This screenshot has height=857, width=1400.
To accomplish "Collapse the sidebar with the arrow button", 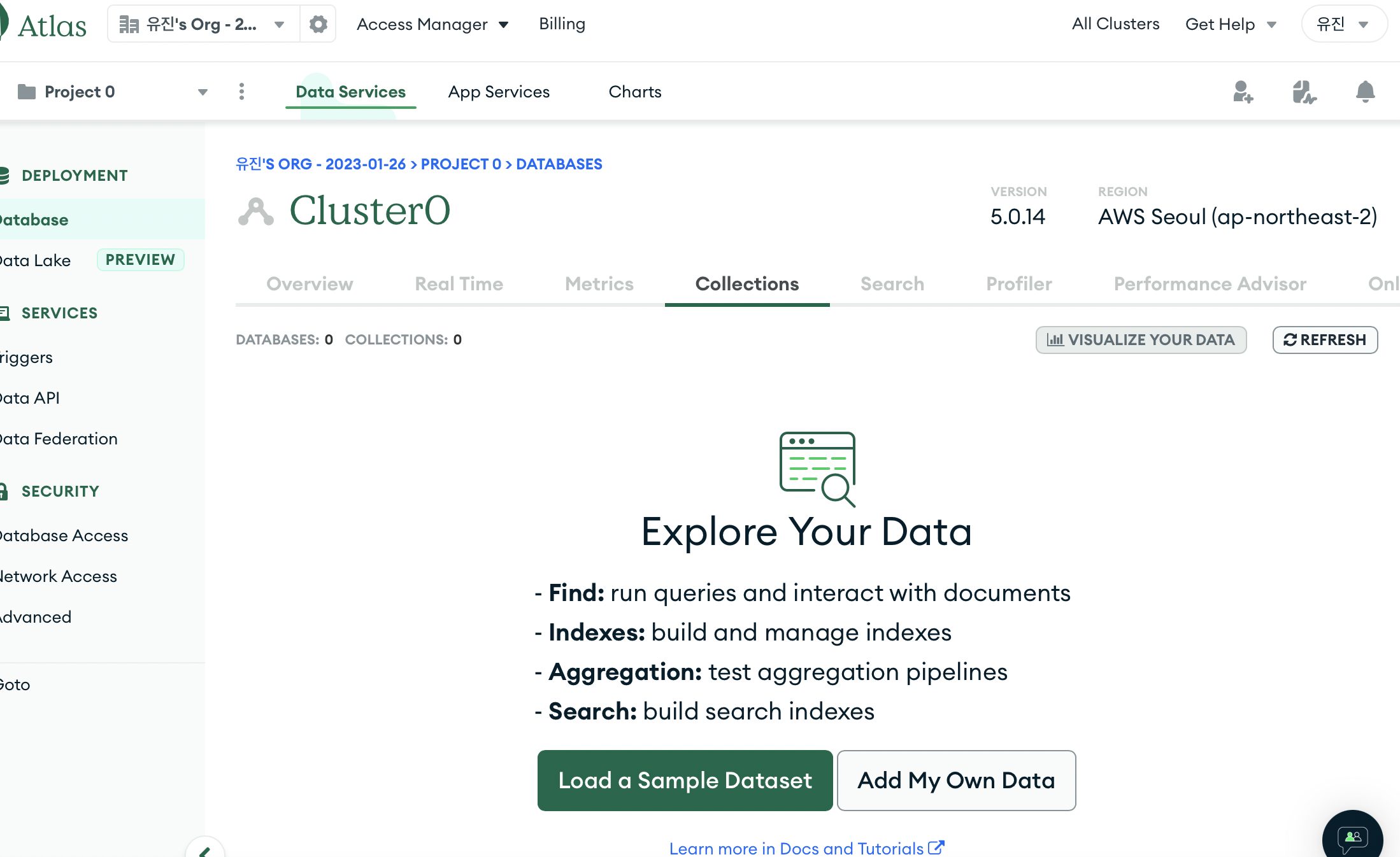I will [204, 849].
